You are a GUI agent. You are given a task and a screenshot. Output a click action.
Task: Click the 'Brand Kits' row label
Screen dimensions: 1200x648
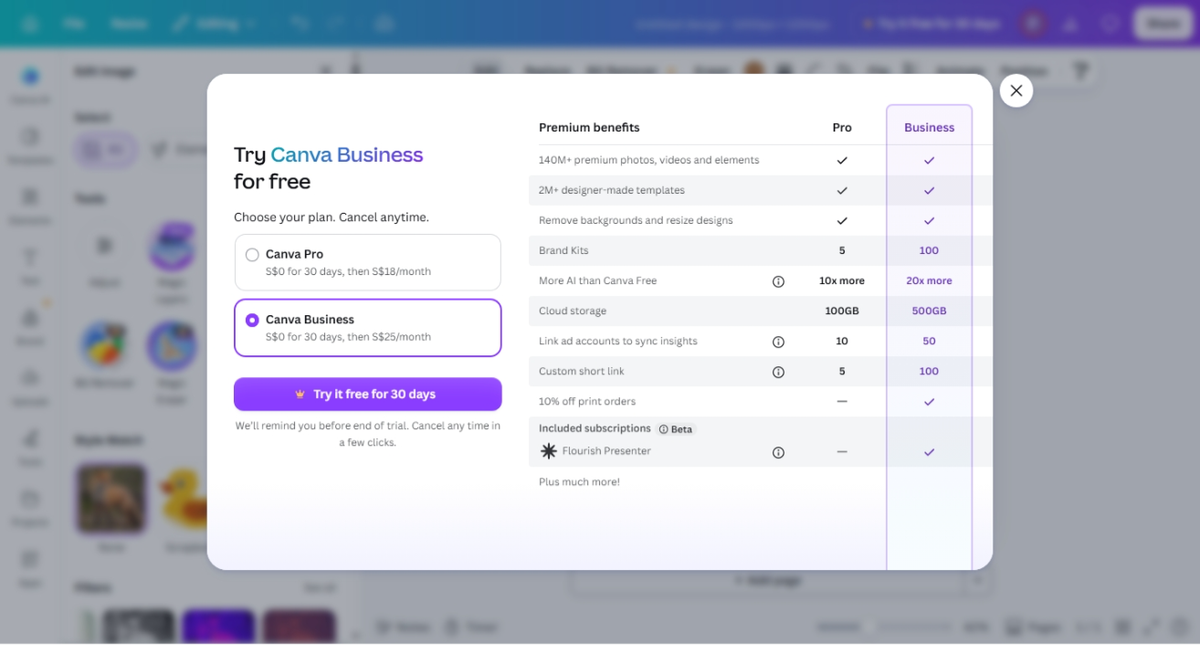point(564,250)
